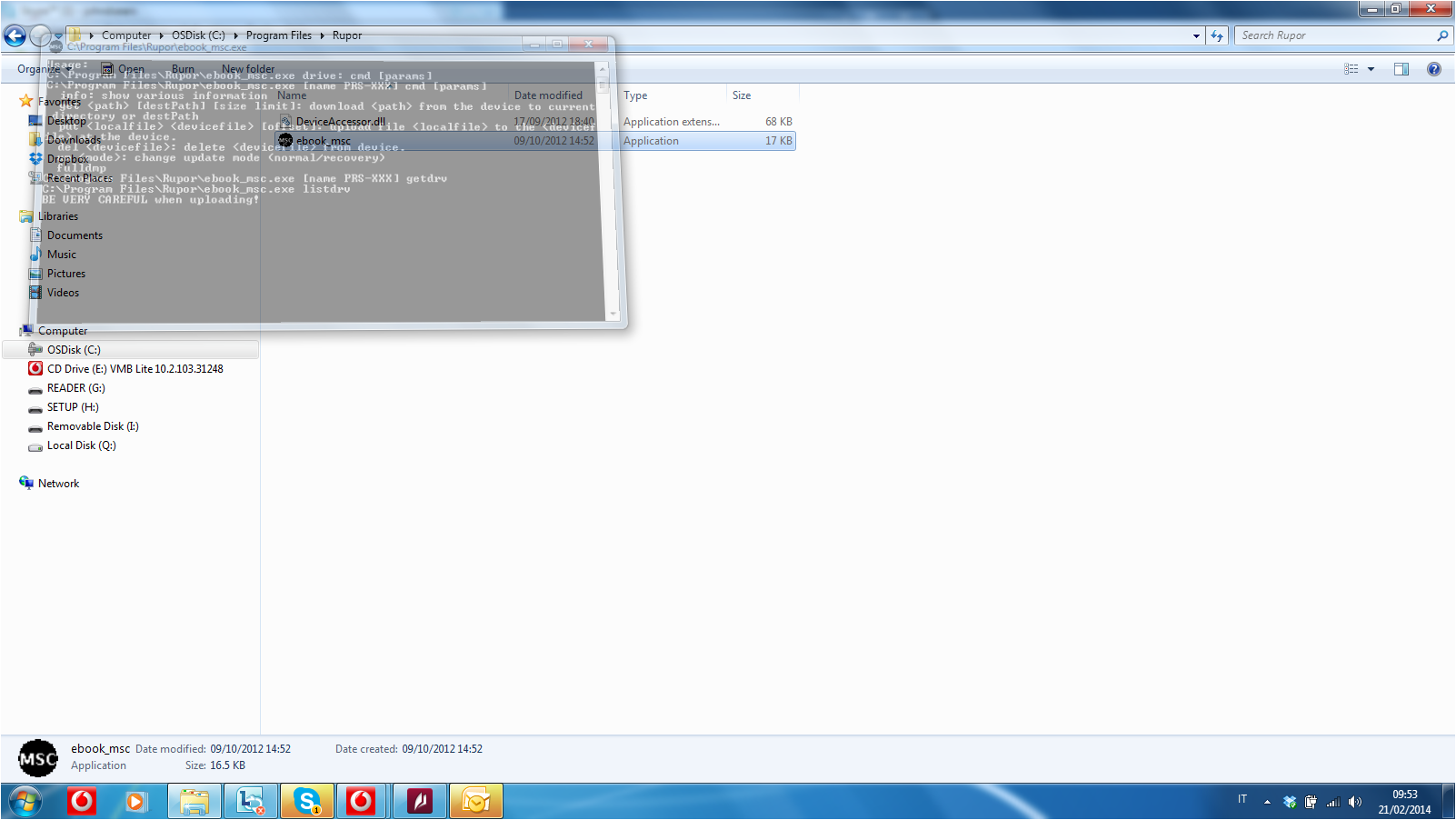This screenshot has width=1456, height=820.
Task: Open the Windows Start menu
Action: click(25, 802)
